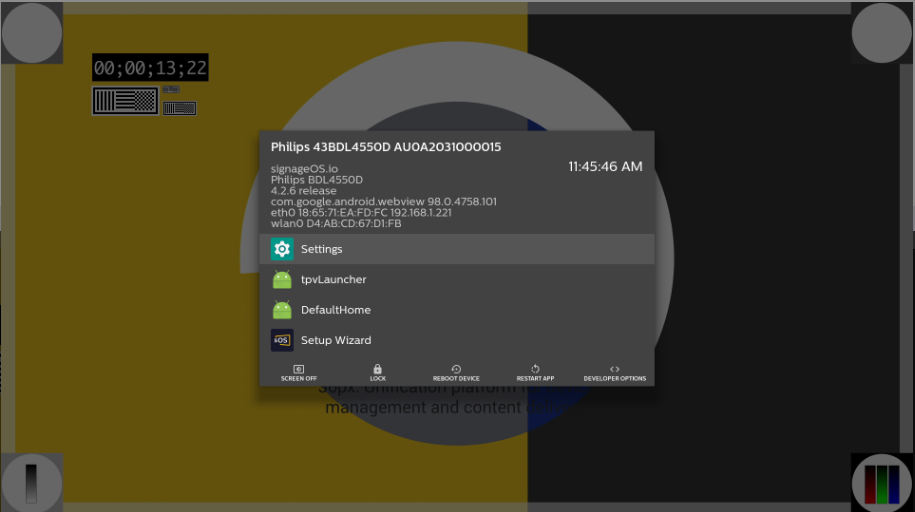This screenshot has width=915, height=512.
Task: Click the top-right gray corner circle
Action: (x=882, y=33)
